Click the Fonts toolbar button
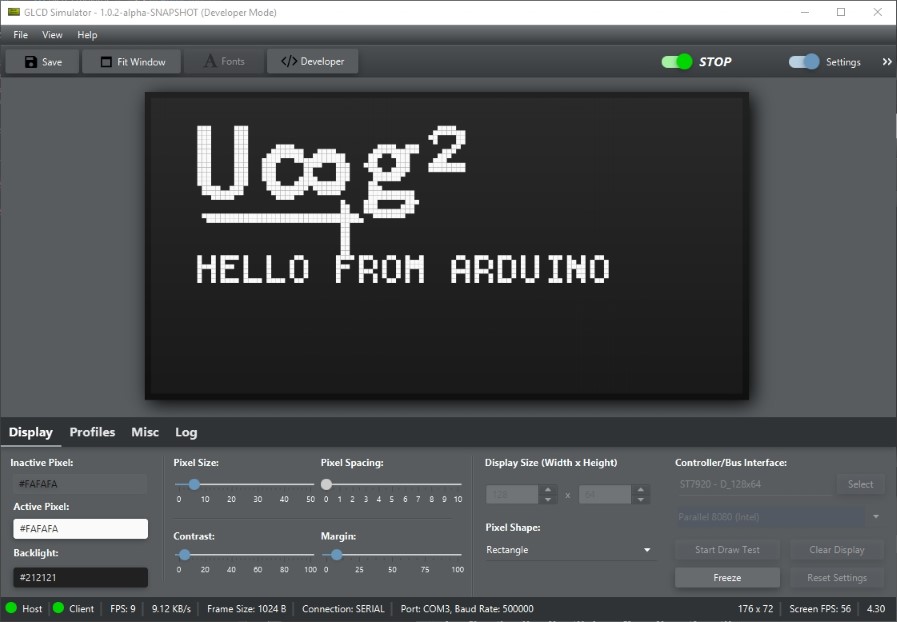 point(224,61)
